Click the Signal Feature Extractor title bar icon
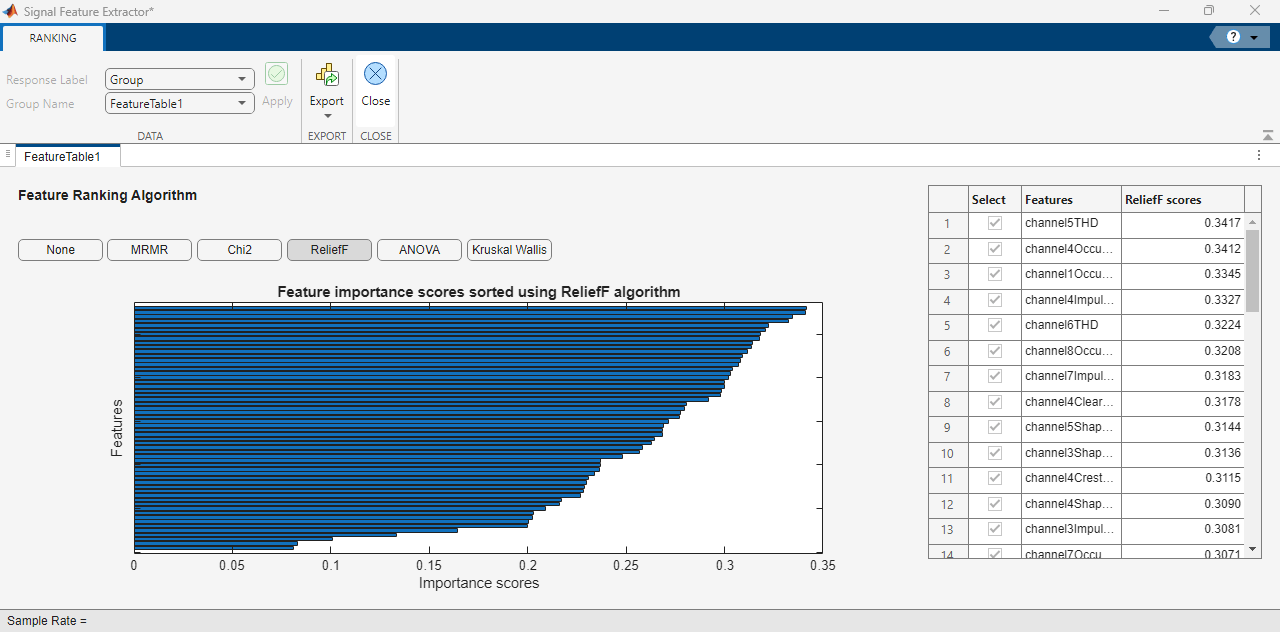The height and width of the screenshot is (632, 1280). [x=11, y=10]
